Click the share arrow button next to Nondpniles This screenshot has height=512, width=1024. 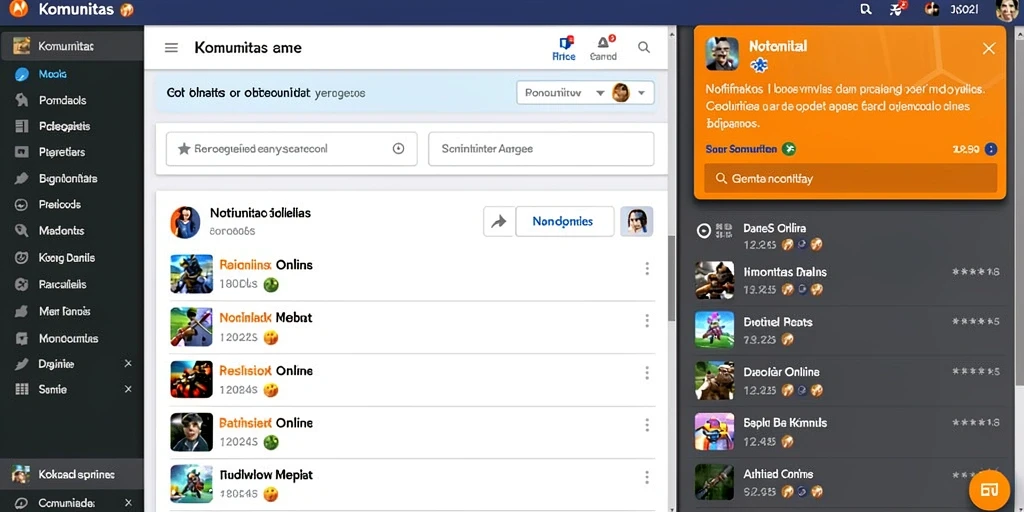[499, 221]
